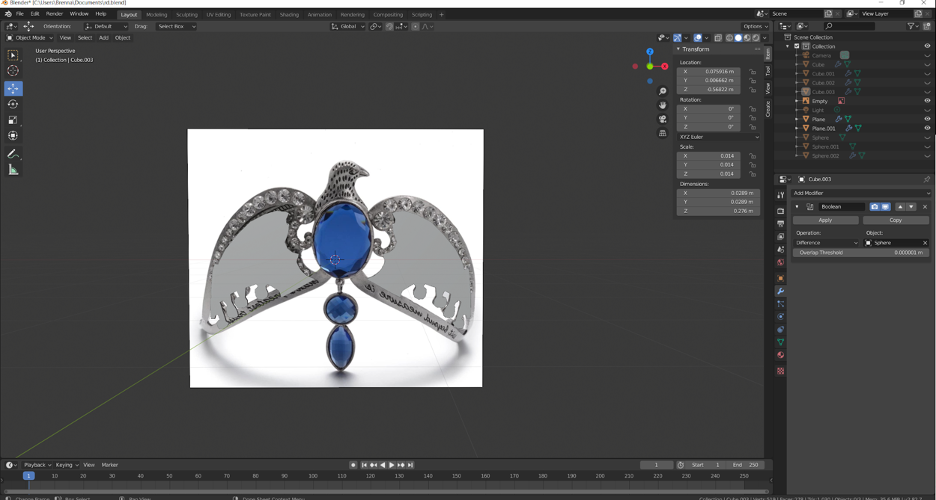The height and width of the screenshot is (500, 936).
Task: Switch to rendered viewport shading
Action: [x=756, y=38]
